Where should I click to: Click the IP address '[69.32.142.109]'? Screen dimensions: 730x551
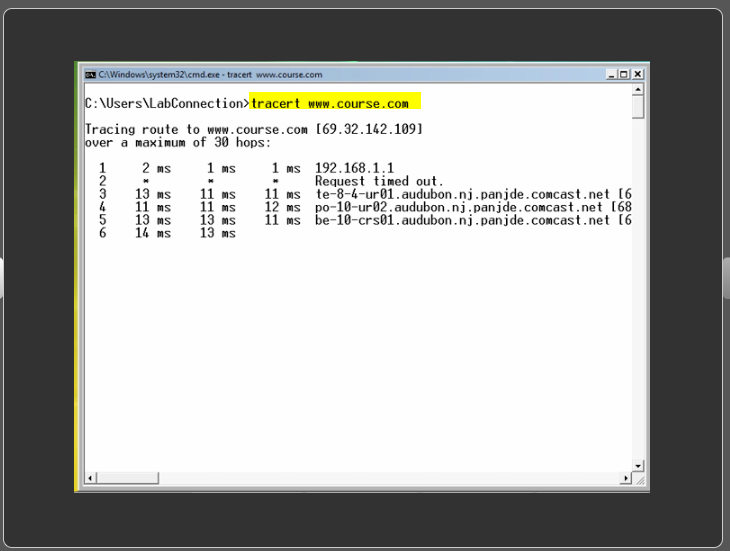pos(369,129)
